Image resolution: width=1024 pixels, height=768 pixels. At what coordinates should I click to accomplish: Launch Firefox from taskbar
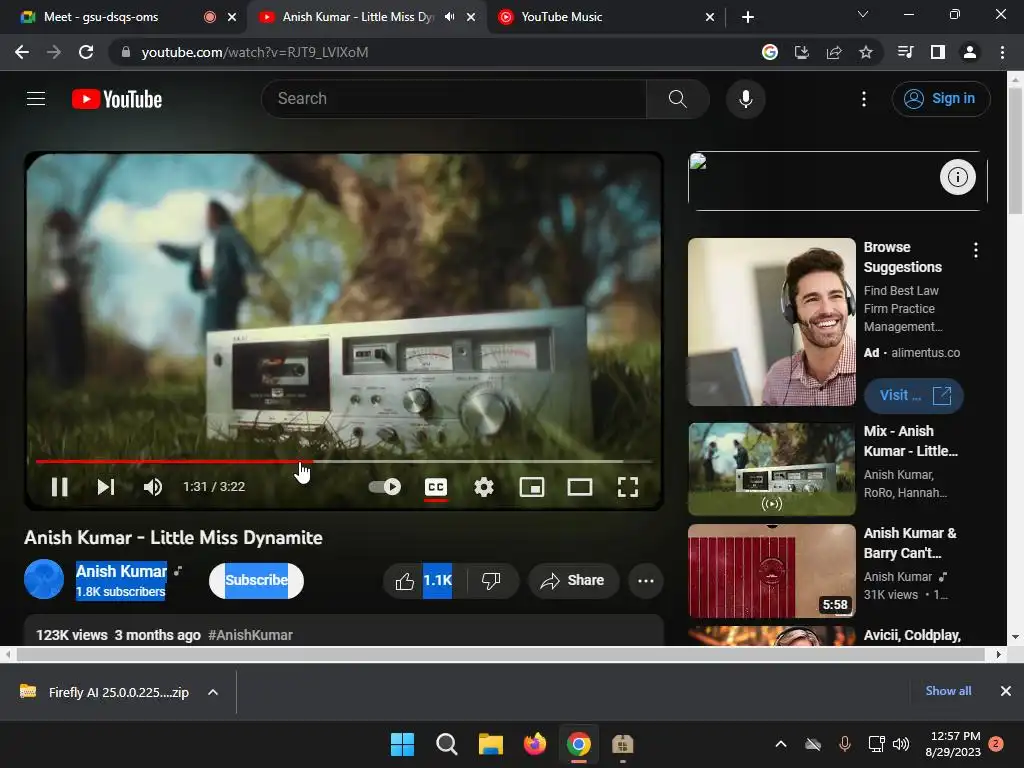tap(535, 744)
